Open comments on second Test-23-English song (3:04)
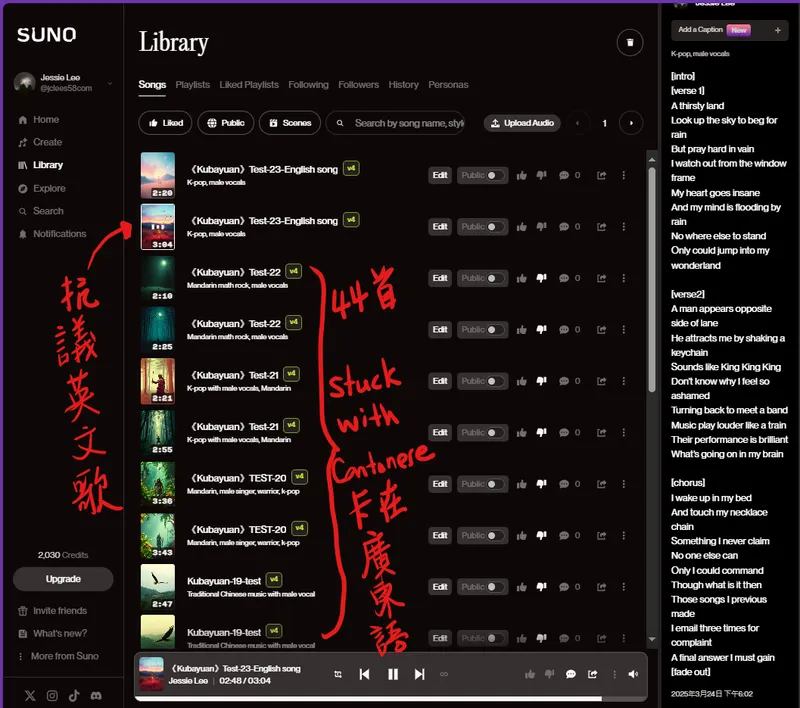800x708 pixels. [564, 227]
